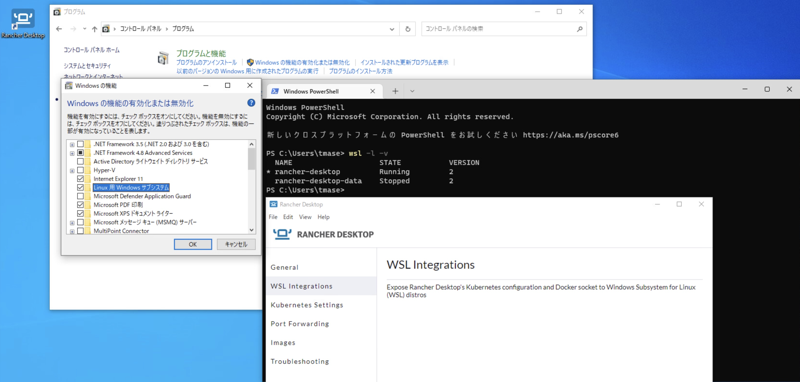Open the terminal profile dropdown chevron

[412, 91]
